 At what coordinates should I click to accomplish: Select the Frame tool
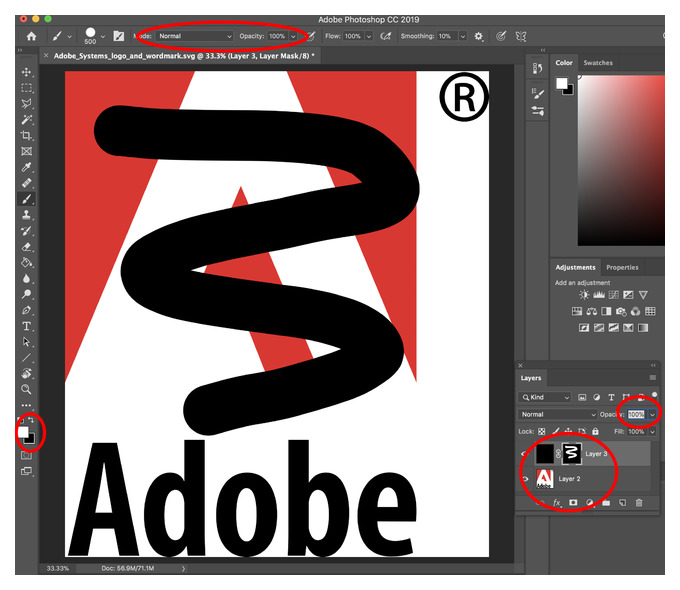(x=26, y=151)
